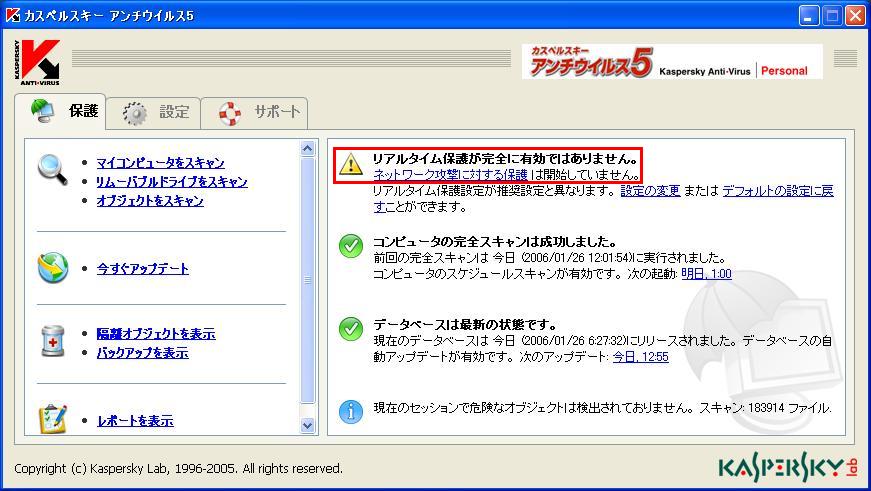
Task: Click データベースは最新の状態です heading
Action: tap(465, 325)
